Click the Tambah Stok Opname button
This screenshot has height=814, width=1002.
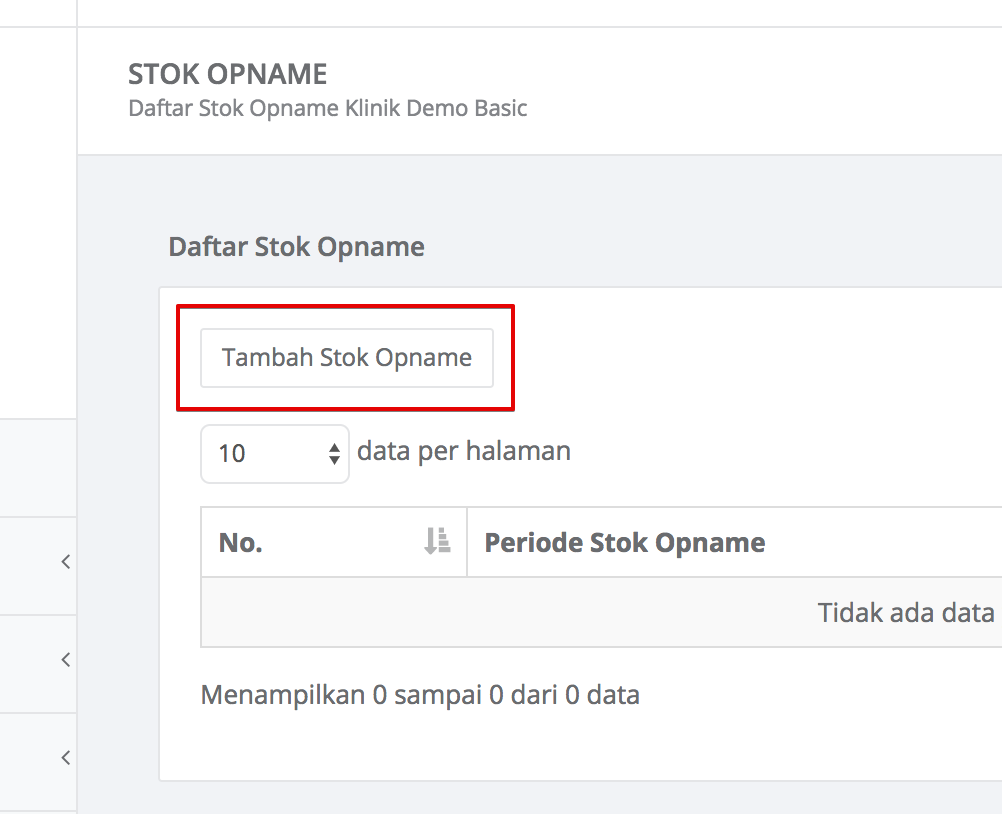[x=346, y=358]
